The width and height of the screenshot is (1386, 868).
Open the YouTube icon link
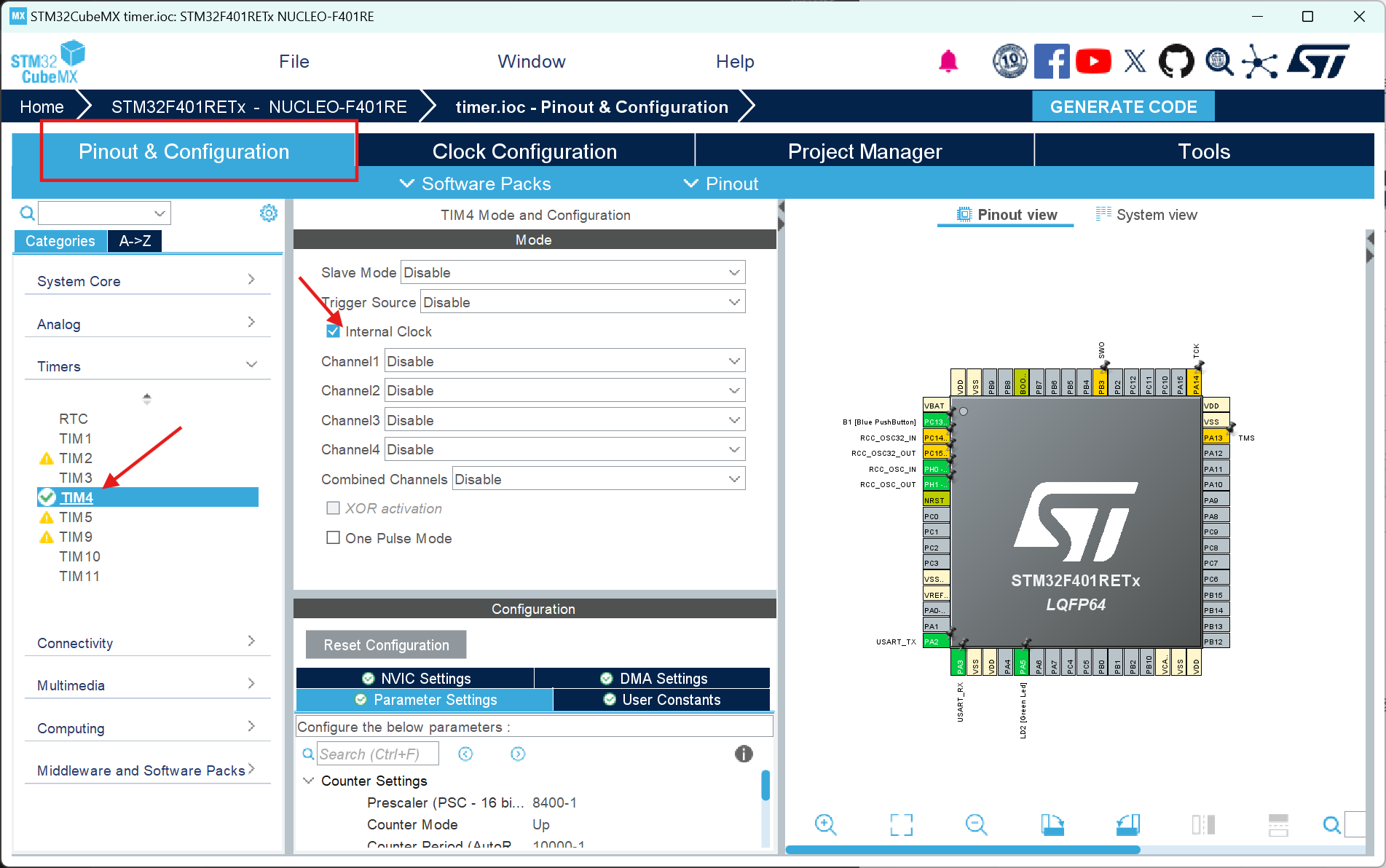pyautogui.click(x=1093, y=61)
